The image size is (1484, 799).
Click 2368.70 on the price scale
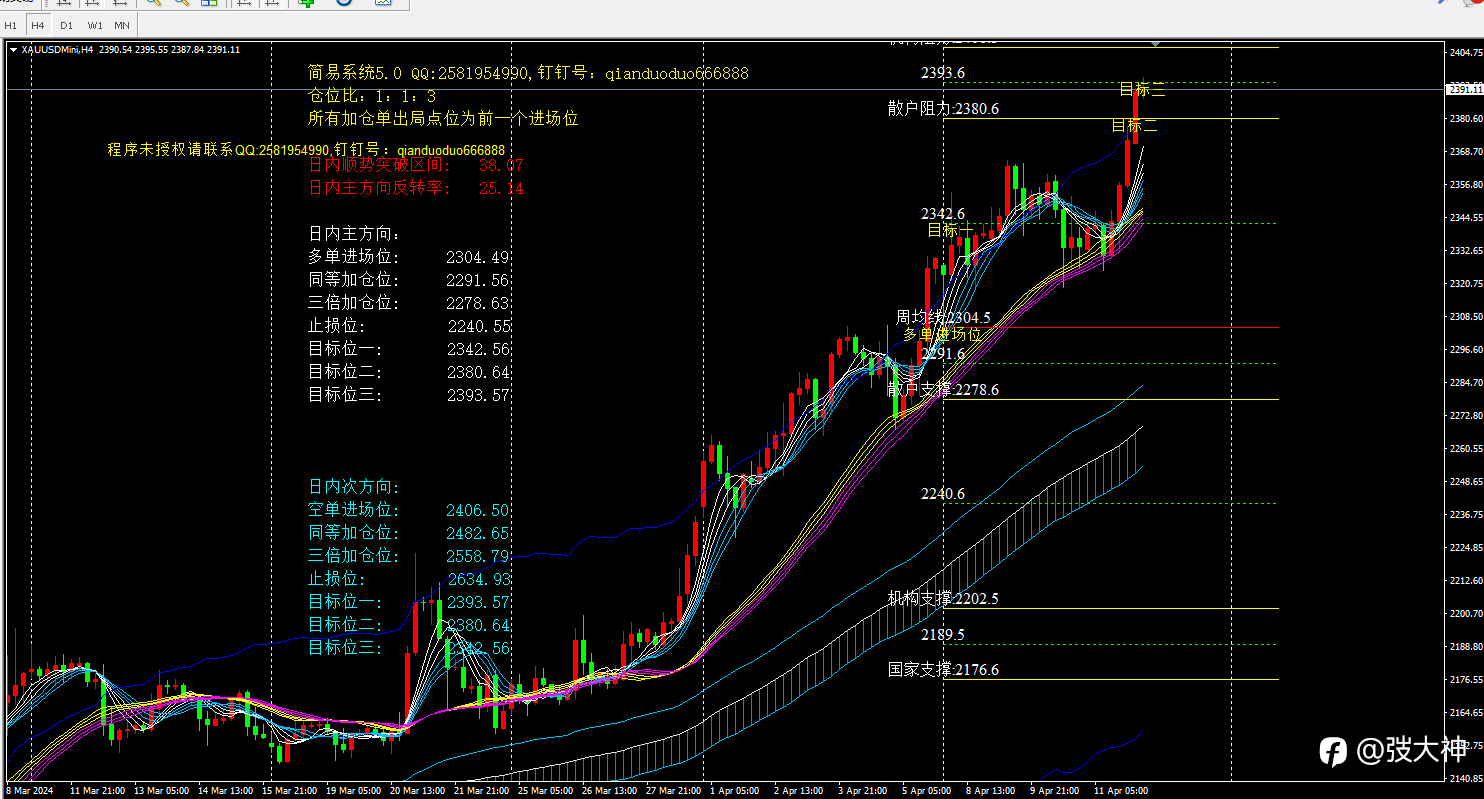point(1465,151)
